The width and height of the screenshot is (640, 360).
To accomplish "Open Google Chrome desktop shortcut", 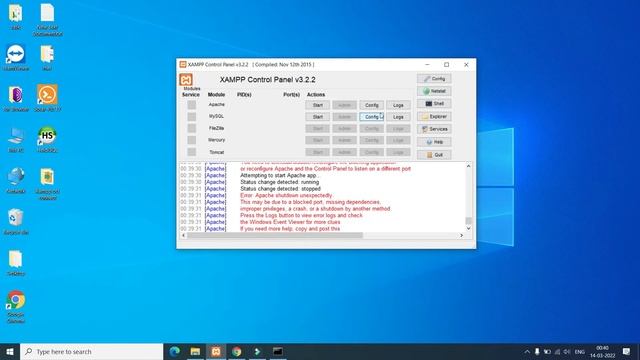I will (x=16, y=307).
